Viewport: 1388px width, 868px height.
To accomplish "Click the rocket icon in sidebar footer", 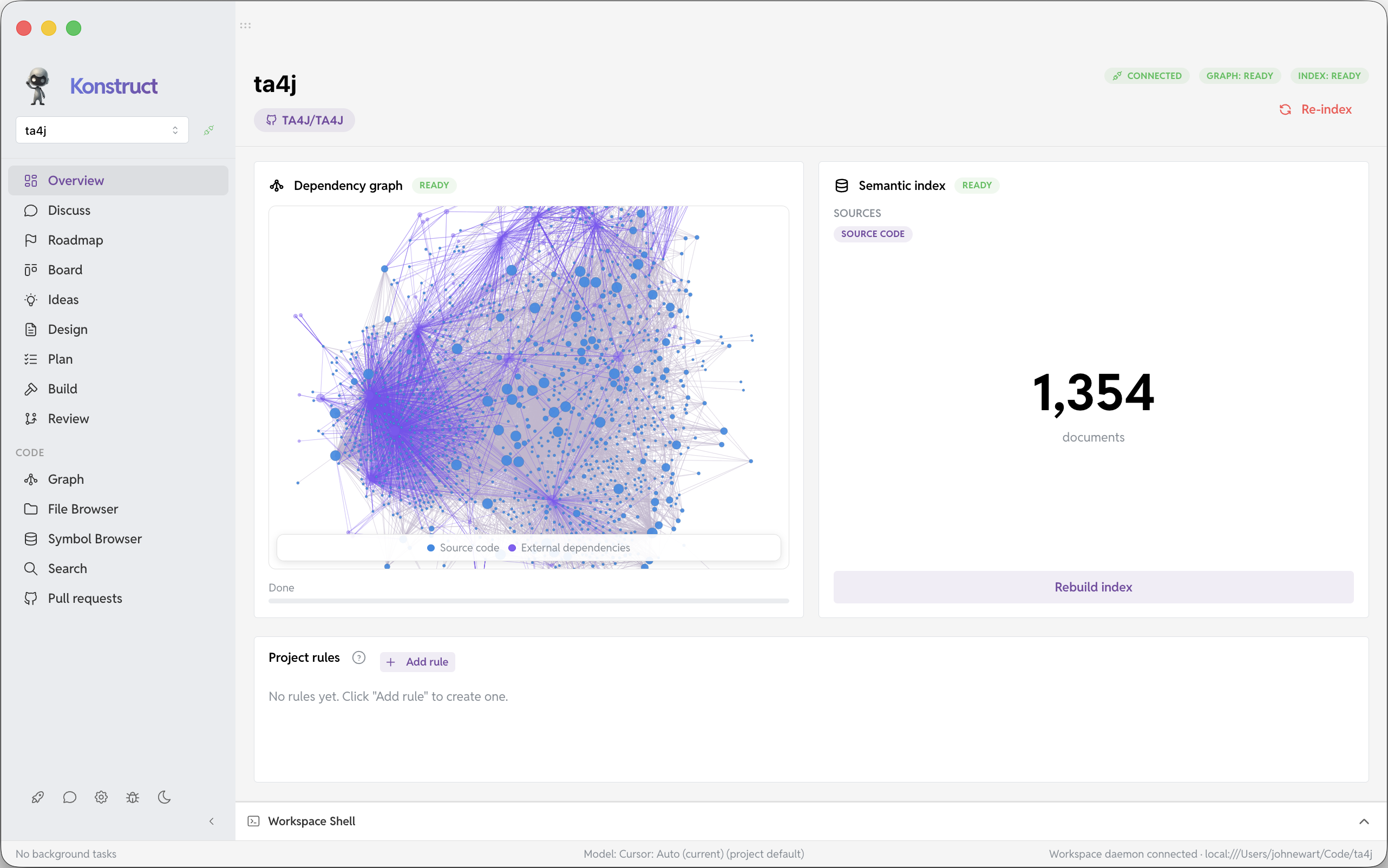I will pos(38,797).
